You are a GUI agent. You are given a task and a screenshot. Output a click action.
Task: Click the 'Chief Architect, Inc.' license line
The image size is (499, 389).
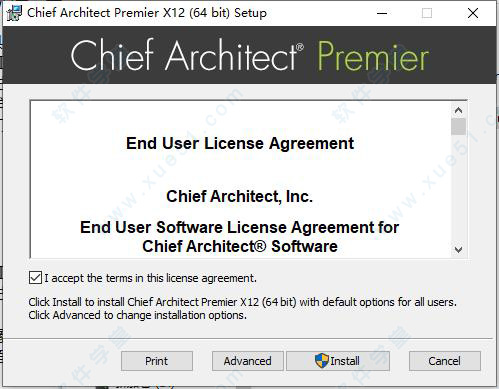239,196
